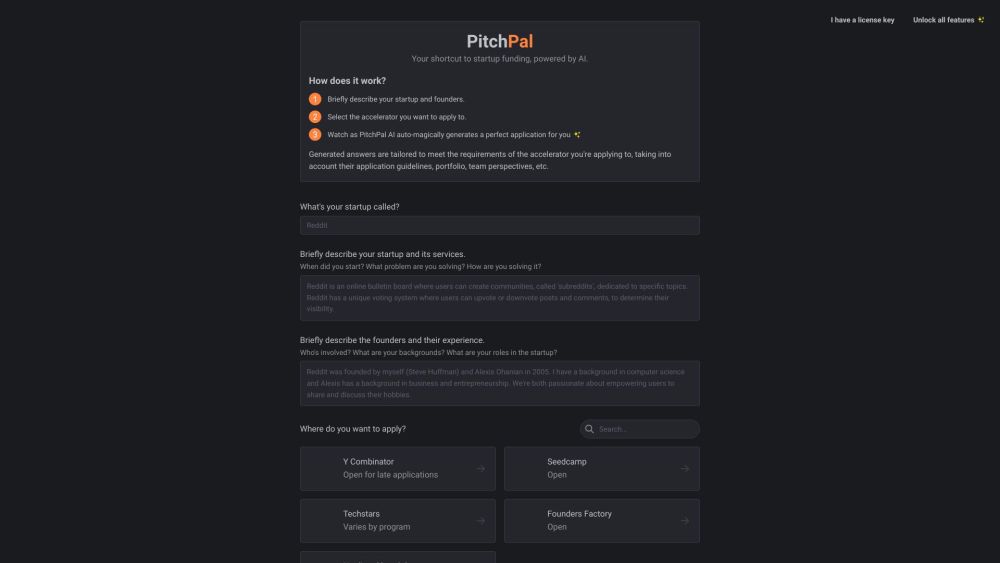The height and width of the screenshot is (563, 1000).
Task: Click the arrow on the Y Combinator card
Action: 481,468
